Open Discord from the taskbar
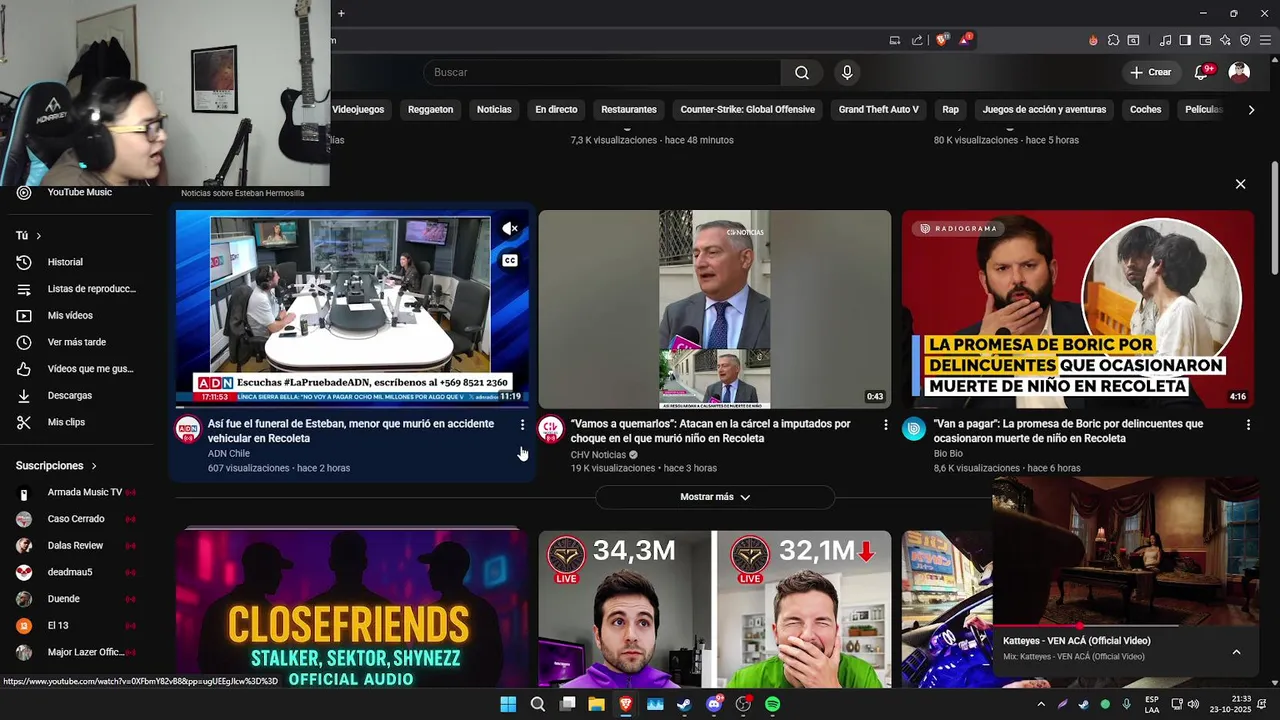This screenshot has width=1280, height=720. point(714,704)
